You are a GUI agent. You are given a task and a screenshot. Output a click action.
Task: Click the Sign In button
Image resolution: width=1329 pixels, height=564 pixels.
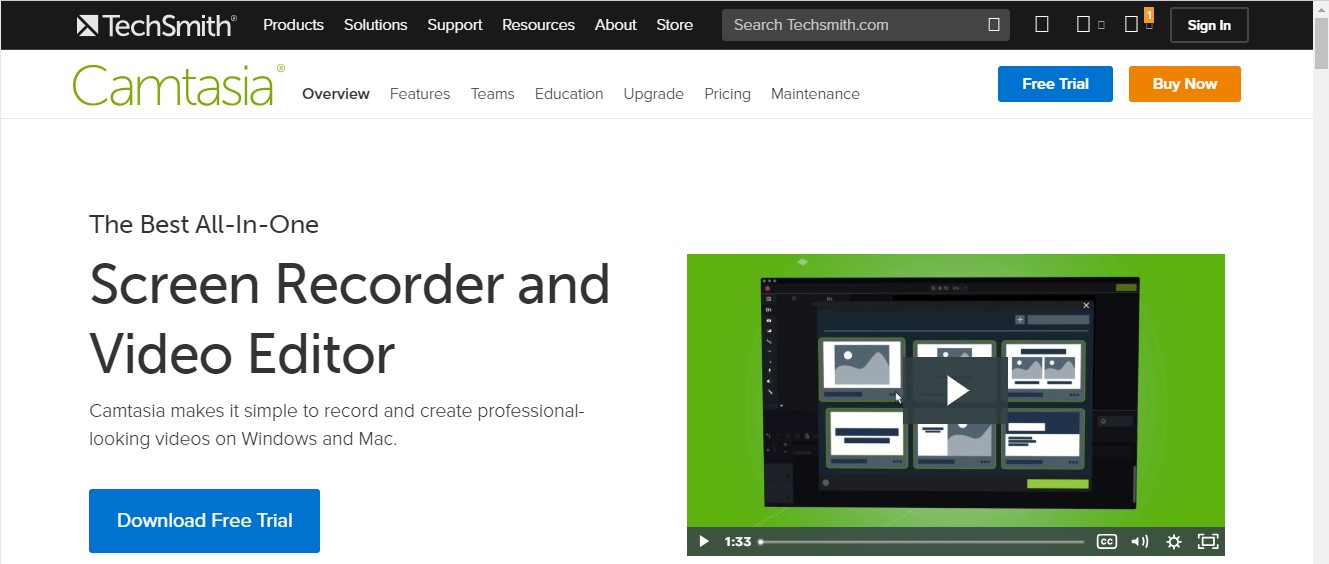tap(1209, 25)
